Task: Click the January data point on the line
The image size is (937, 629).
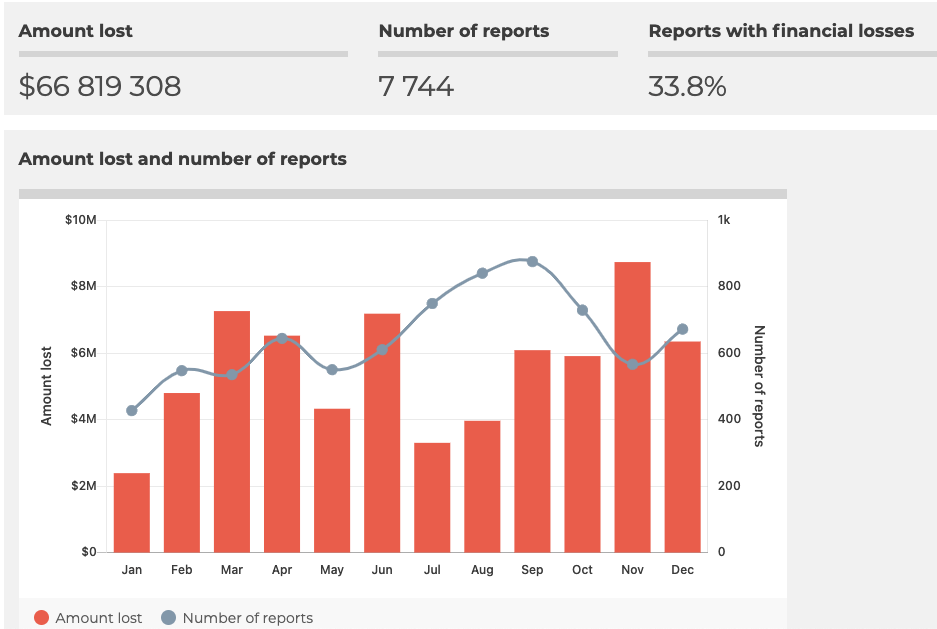Action: tap(132, 411)
